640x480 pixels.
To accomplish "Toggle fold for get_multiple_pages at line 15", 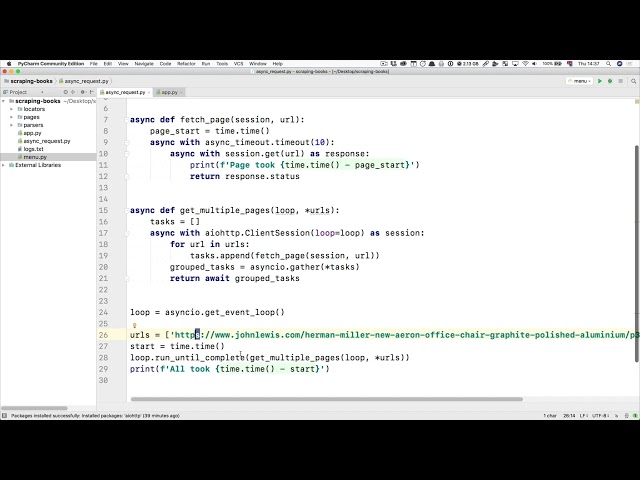I will 127,211.
